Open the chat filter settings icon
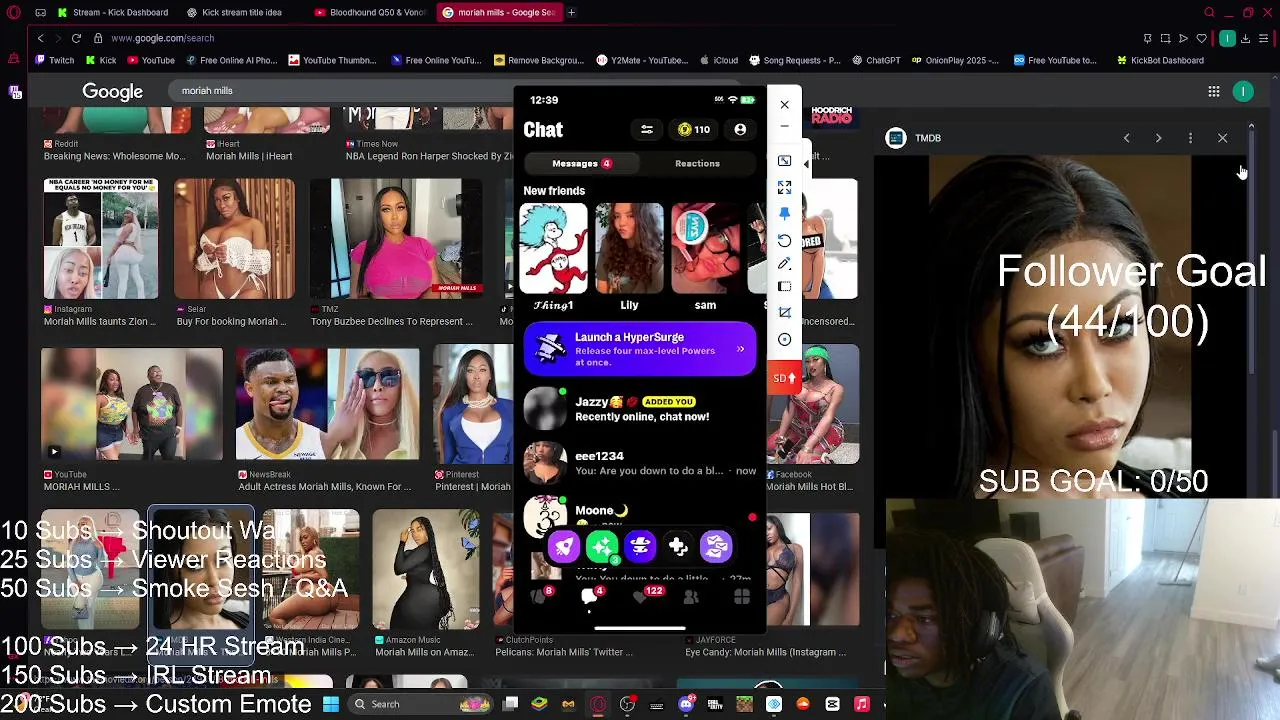The height and width of the screenshot is (720, 1280). tap(647, 130)
